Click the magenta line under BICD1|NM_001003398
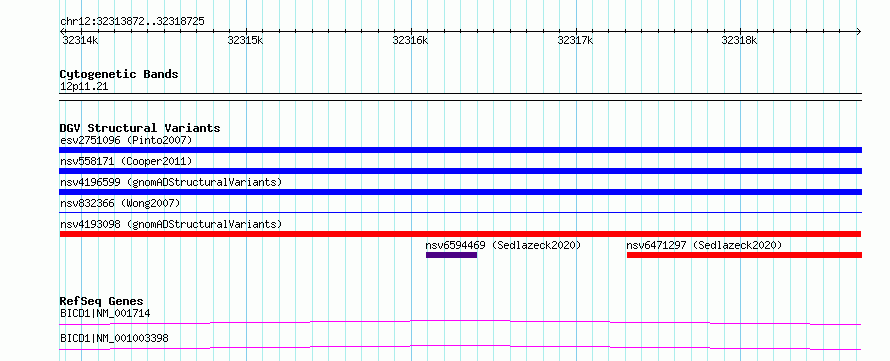Viewport: 890px width, 361px height. click(x=460, y=347)
